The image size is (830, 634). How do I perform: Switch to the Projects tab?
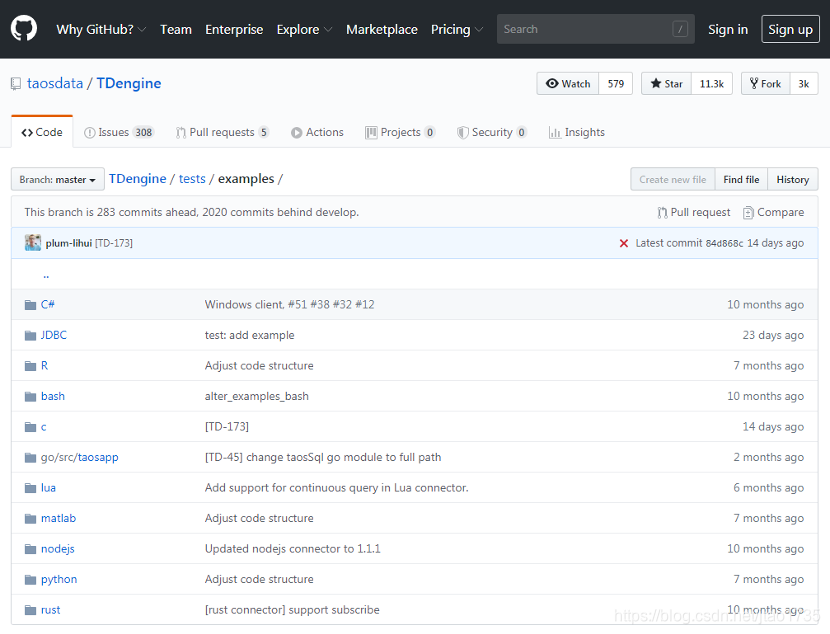click(x=400, y=132)
